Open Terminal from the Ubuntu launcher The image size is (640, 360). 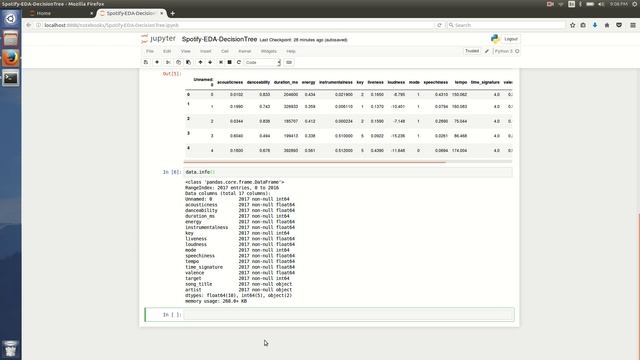tap(11, 78)
